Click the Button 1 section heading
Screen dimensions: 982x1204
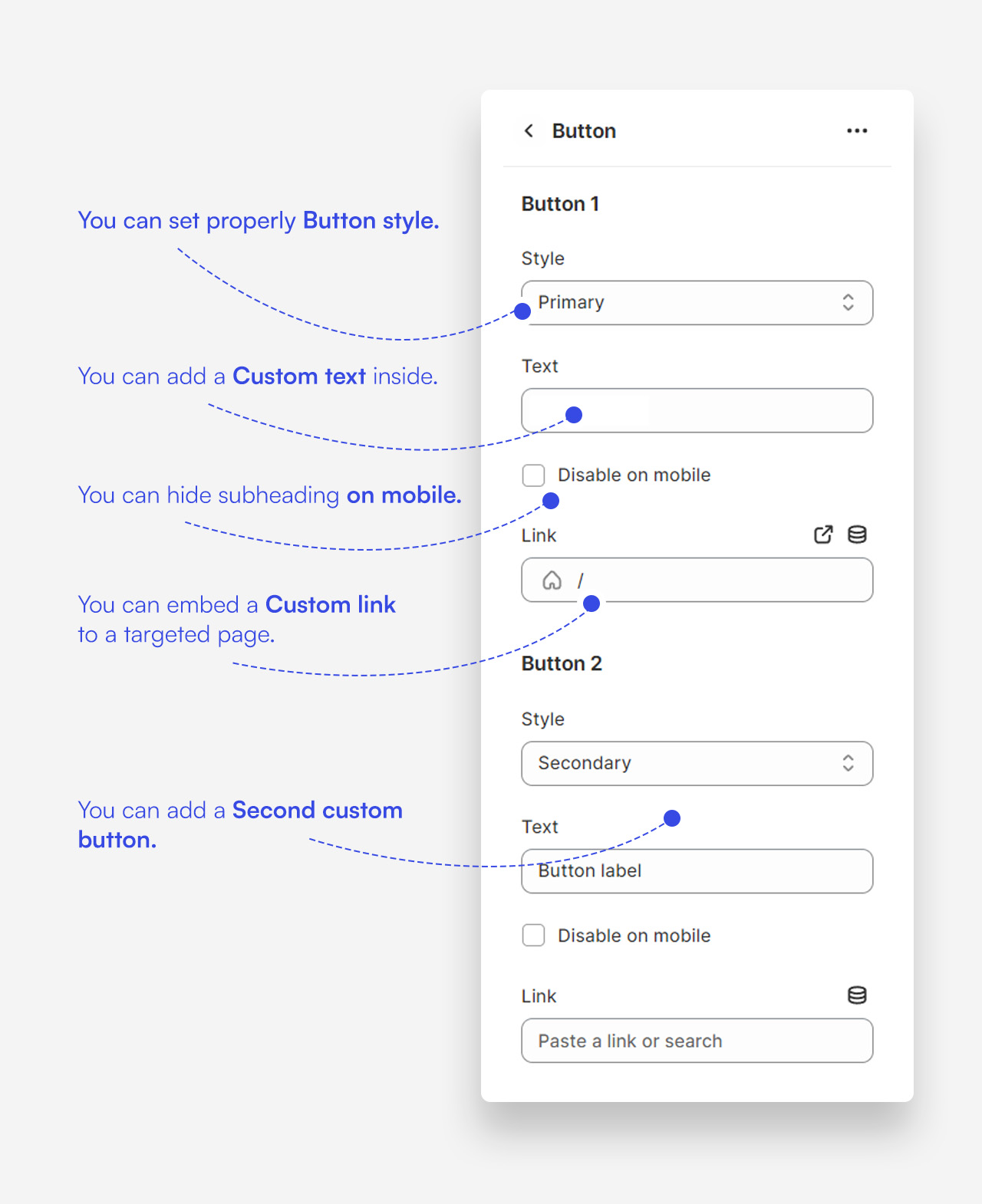[x=560, y=204]
